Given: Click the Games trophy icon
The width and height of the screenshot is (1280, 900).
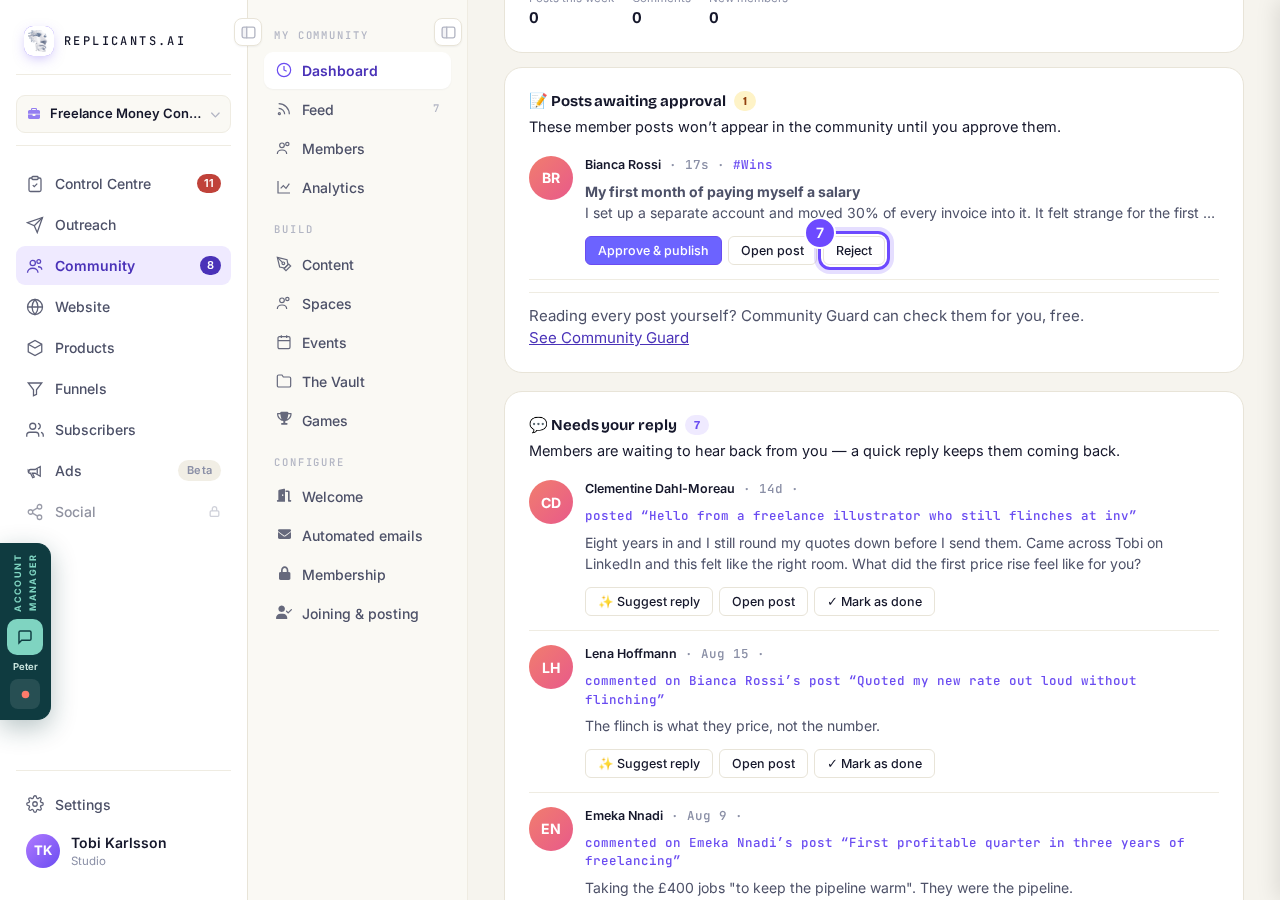Looking at the screenshot, I should coord(284,420).
